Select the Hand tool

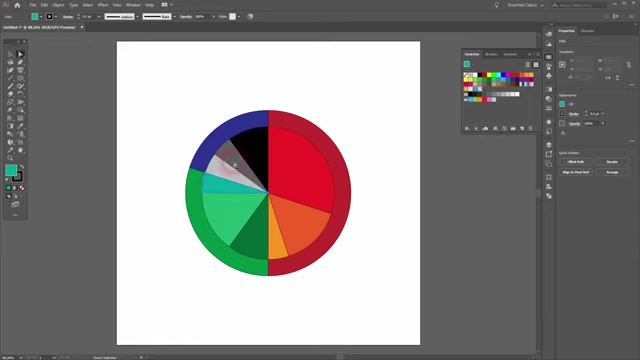20,150
